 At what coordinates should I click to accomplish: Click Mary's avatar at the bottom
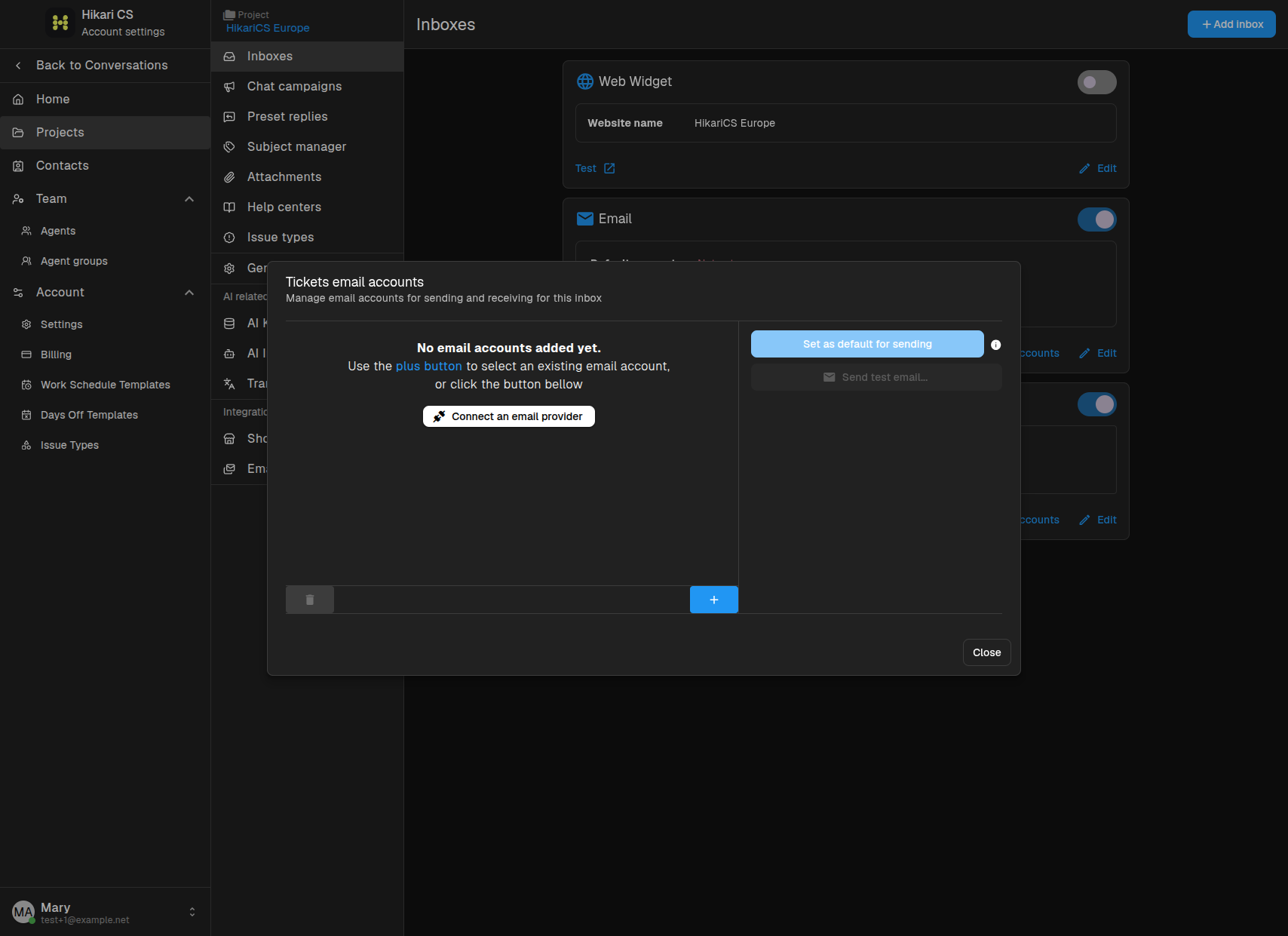coord(23,912)
